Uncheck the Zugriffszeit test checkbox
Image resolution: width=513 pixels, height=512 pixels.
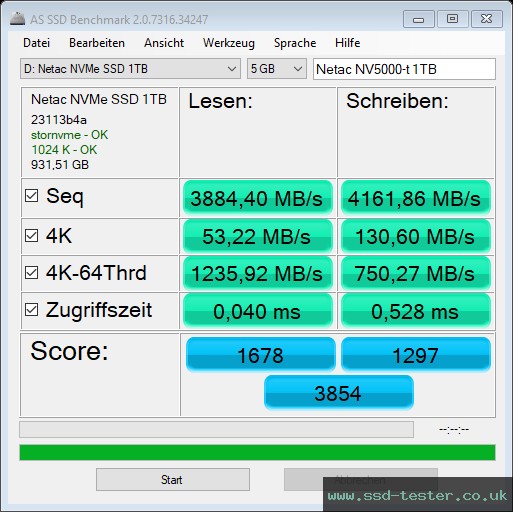point(32,310)
